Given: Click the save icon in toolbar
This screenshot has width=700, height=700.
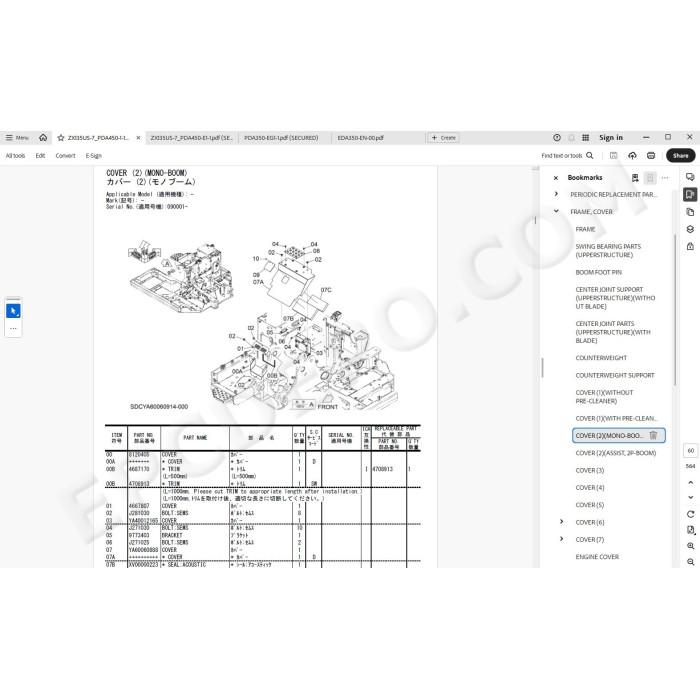Looking at the screenshot, I should [x=613, y=155].
